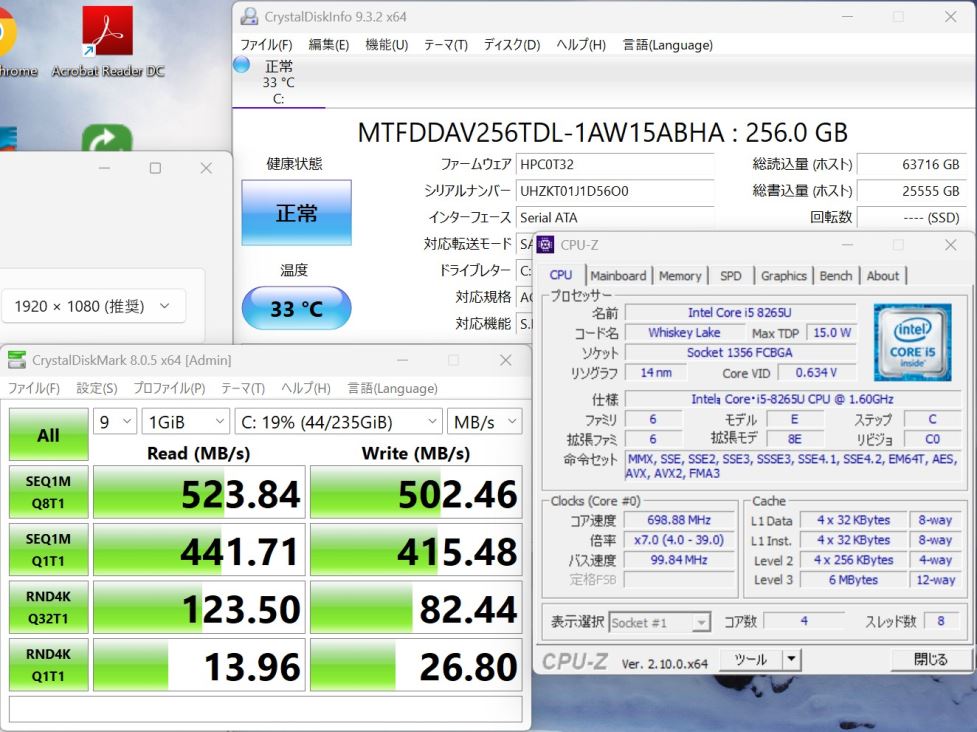Viewport: 977px width, 732px height.
Task: Open プロファイル(P) menu in CrystalDiskMark
Action: (x=169, y=388)
